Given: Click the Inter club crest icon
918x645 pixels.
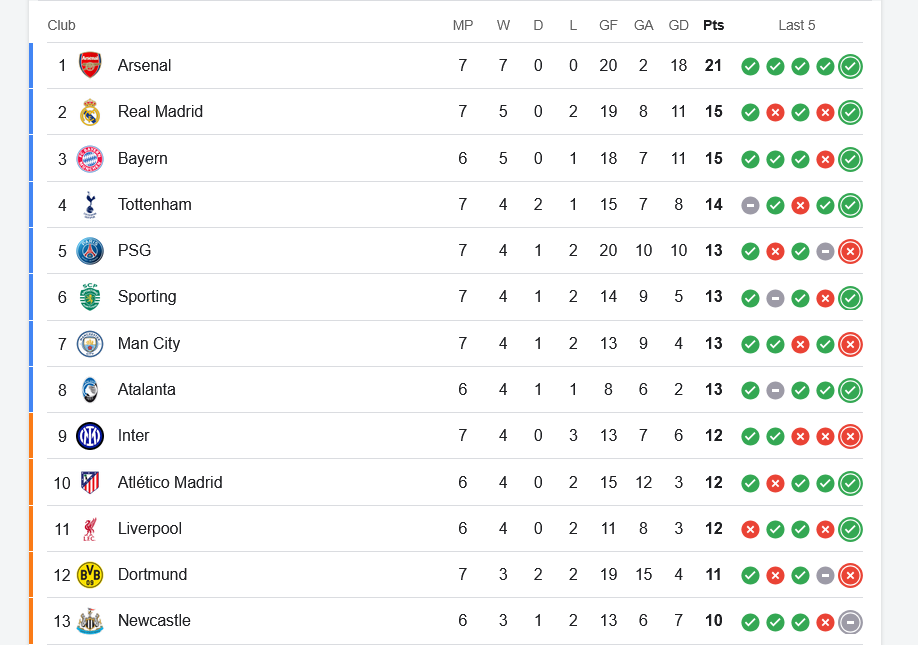Looking at the screenshot, I should [90, 436].
